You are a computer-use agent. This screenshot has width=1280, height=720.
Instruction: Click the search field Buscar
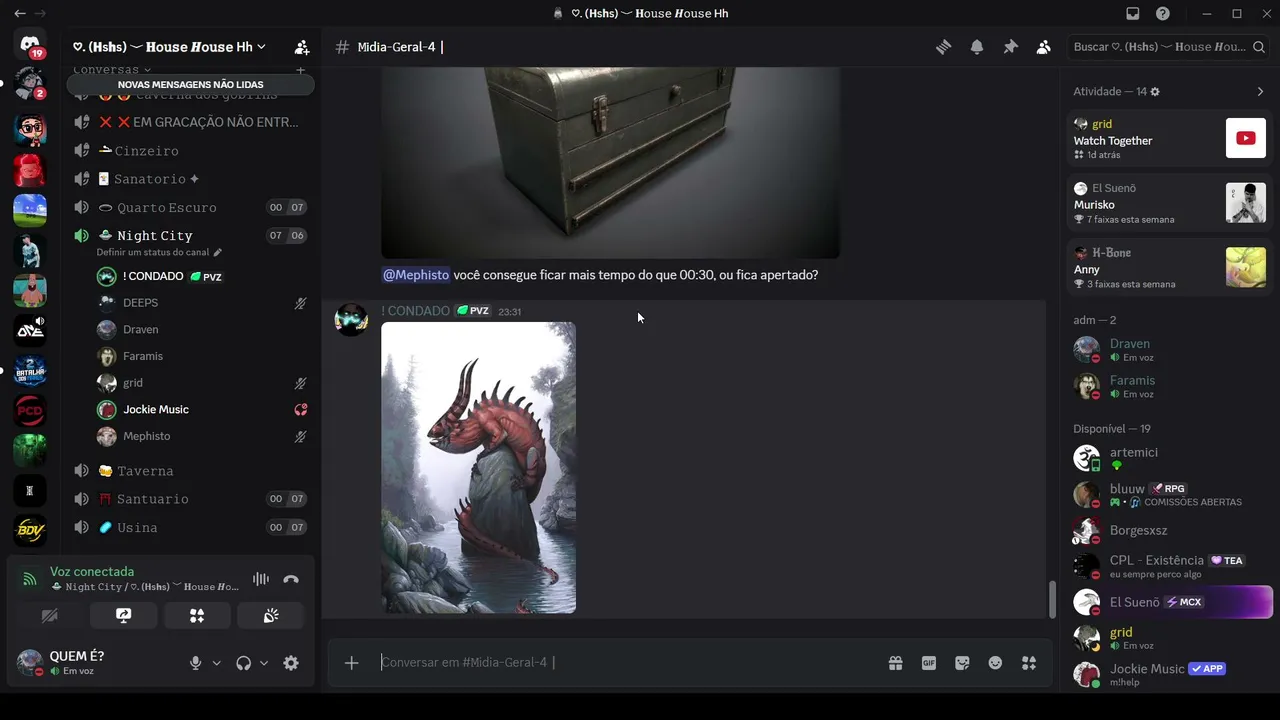[1167, 47]
